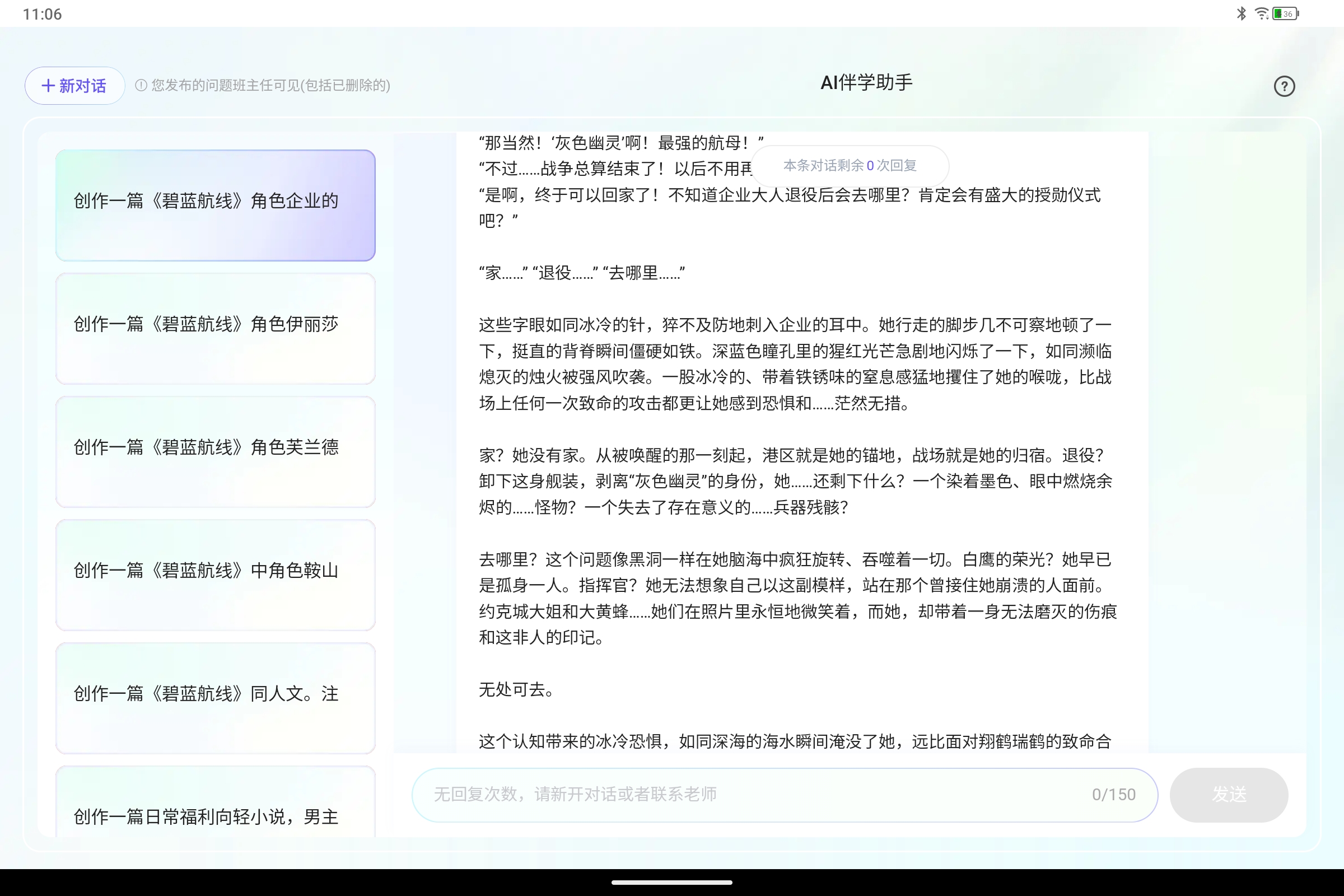
Task: Open conversation 创作一篇《碧蓝航线》角色伊丽莎
Action: coord(216,329)
